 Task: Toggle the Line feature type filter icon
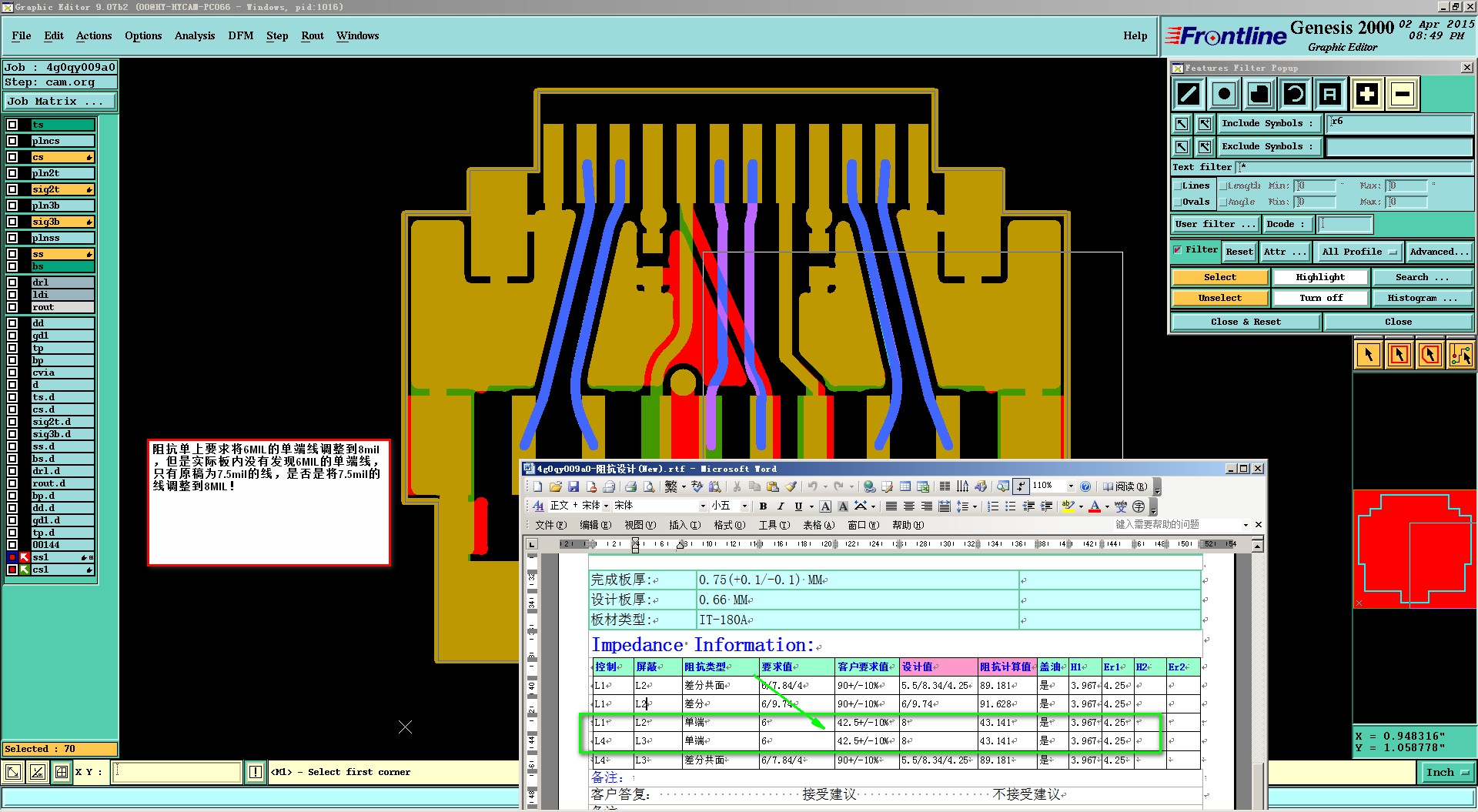[x=1189, y=95]
